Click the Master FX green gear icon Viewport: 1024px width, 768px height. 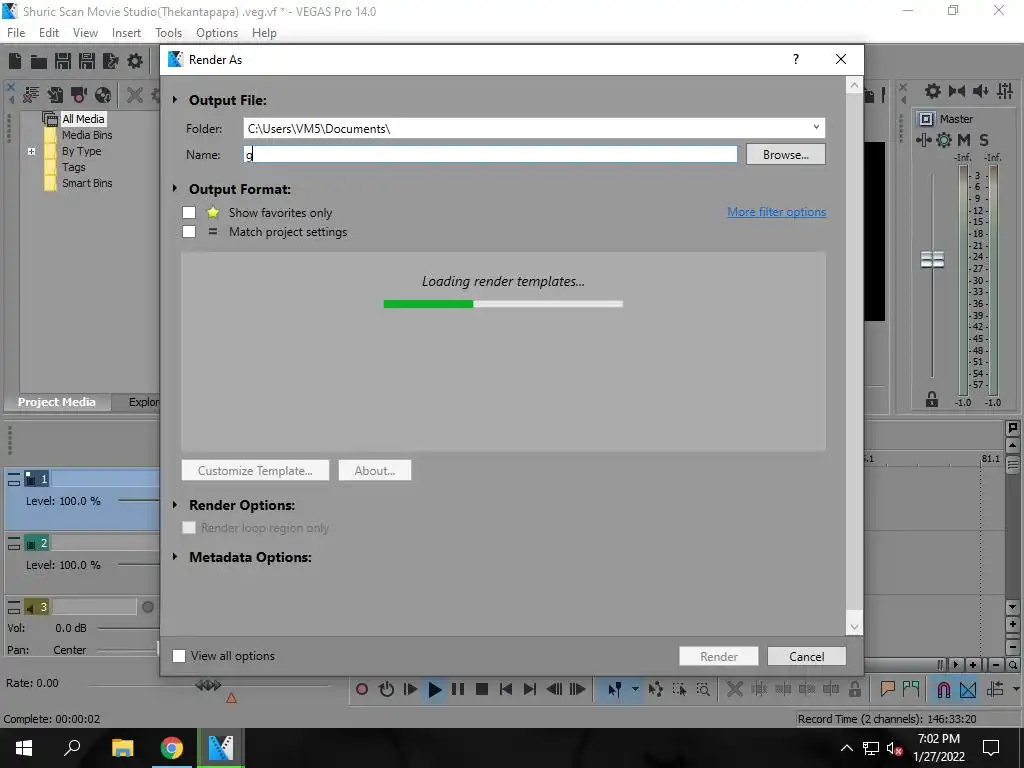944,140
